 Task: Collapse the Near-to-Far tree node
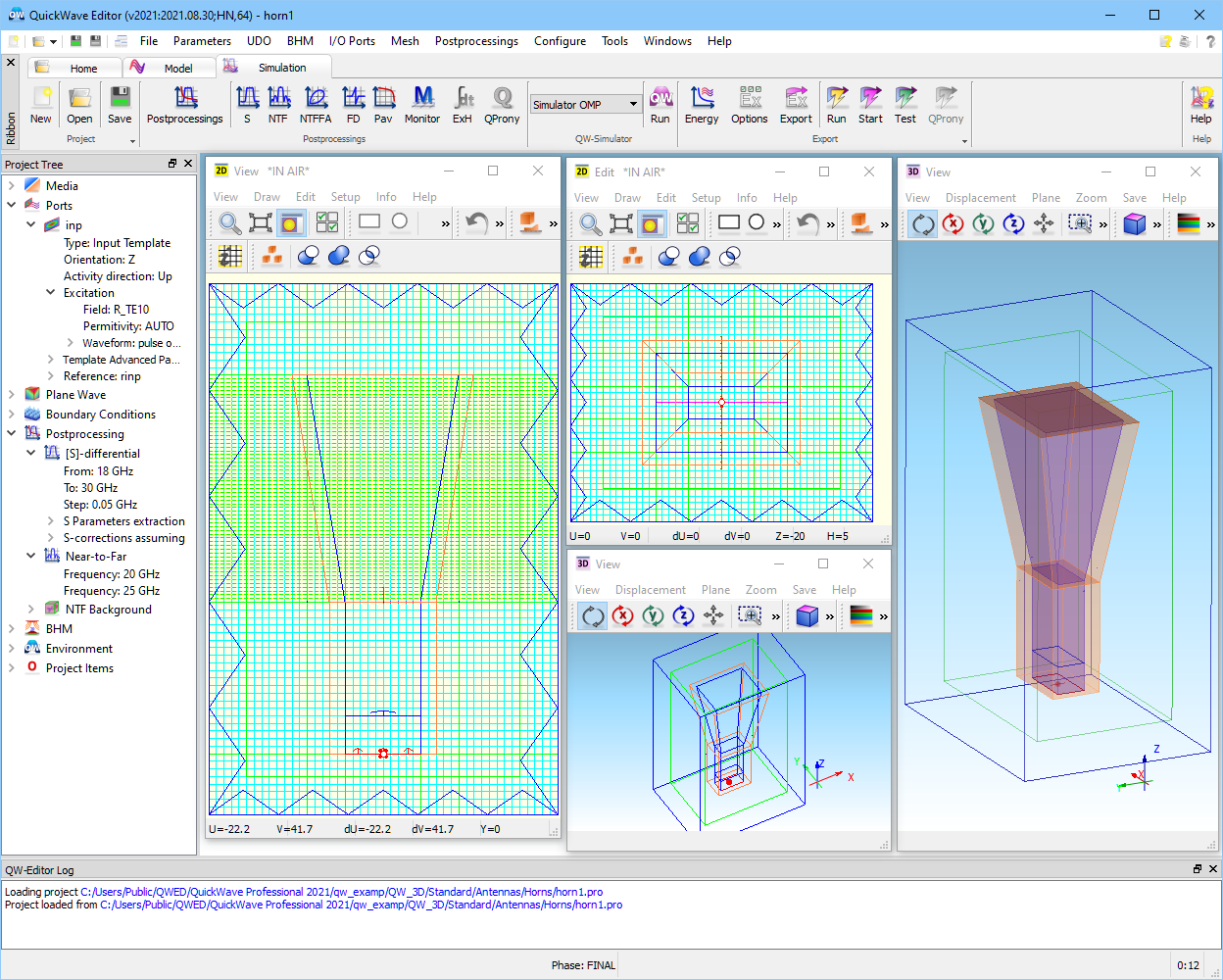(31, 556)
